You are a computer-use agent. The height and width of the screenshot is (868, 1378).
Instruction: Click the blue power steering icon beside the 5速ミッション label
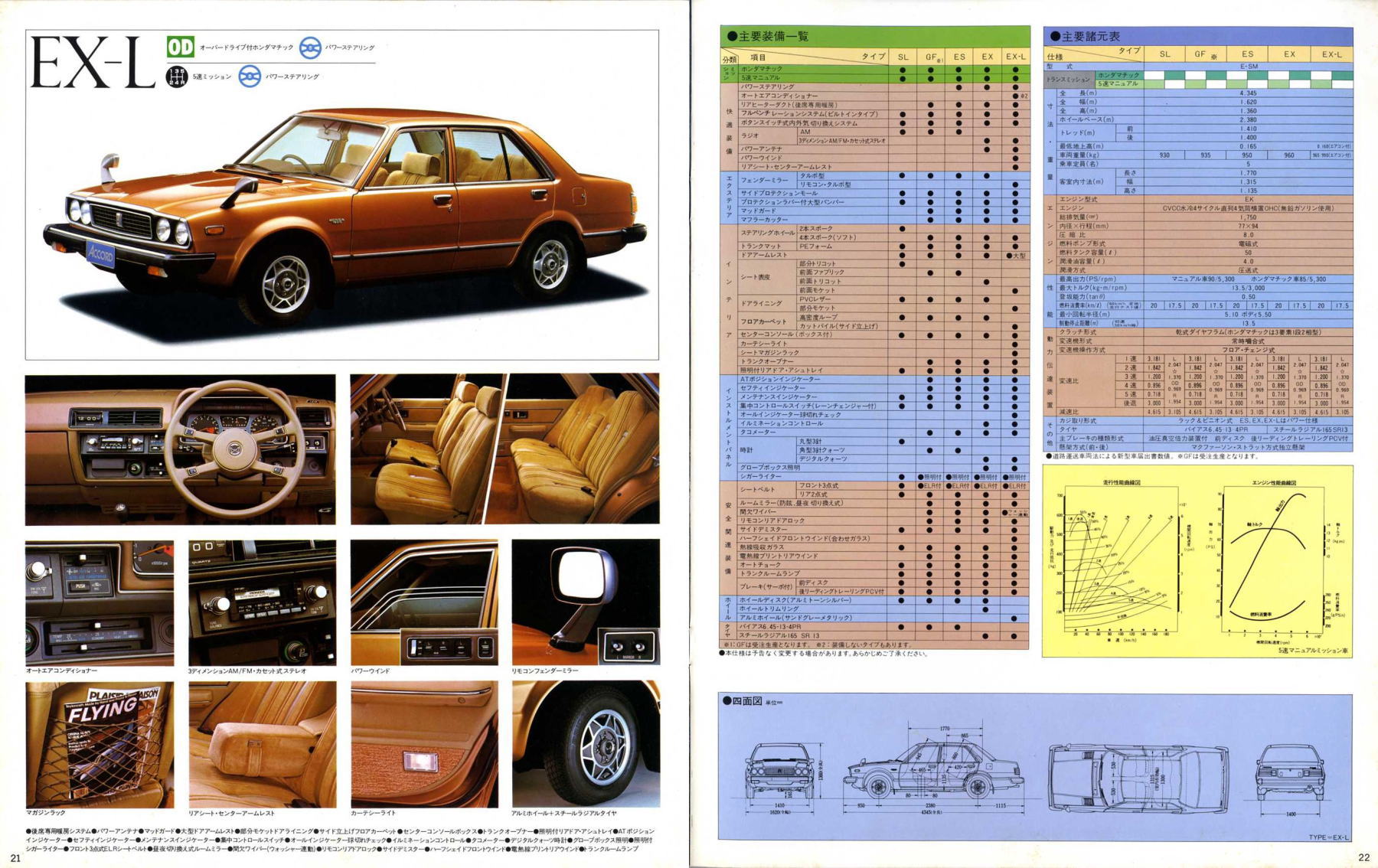(x=250, y=77)
